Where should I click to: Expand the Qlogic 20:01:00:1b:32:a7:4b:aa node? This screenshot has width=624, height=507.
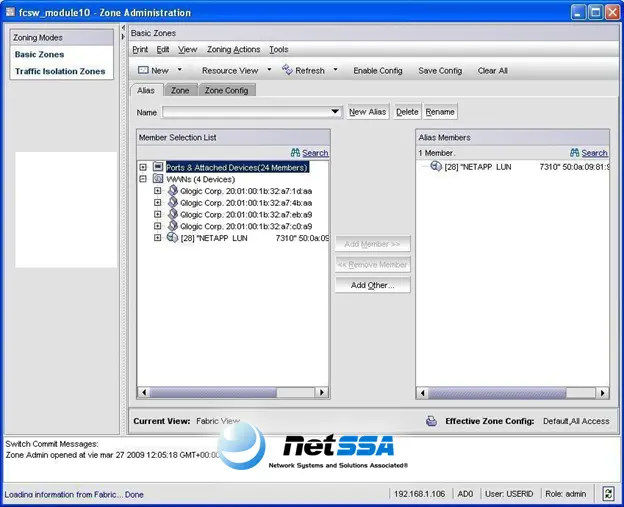tap(158, 203)
